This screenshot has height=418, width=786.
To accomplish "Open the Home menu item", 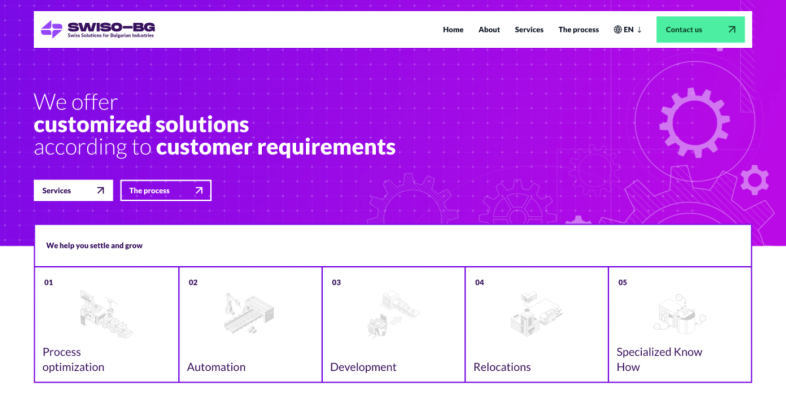I will [x=453, y=30].
